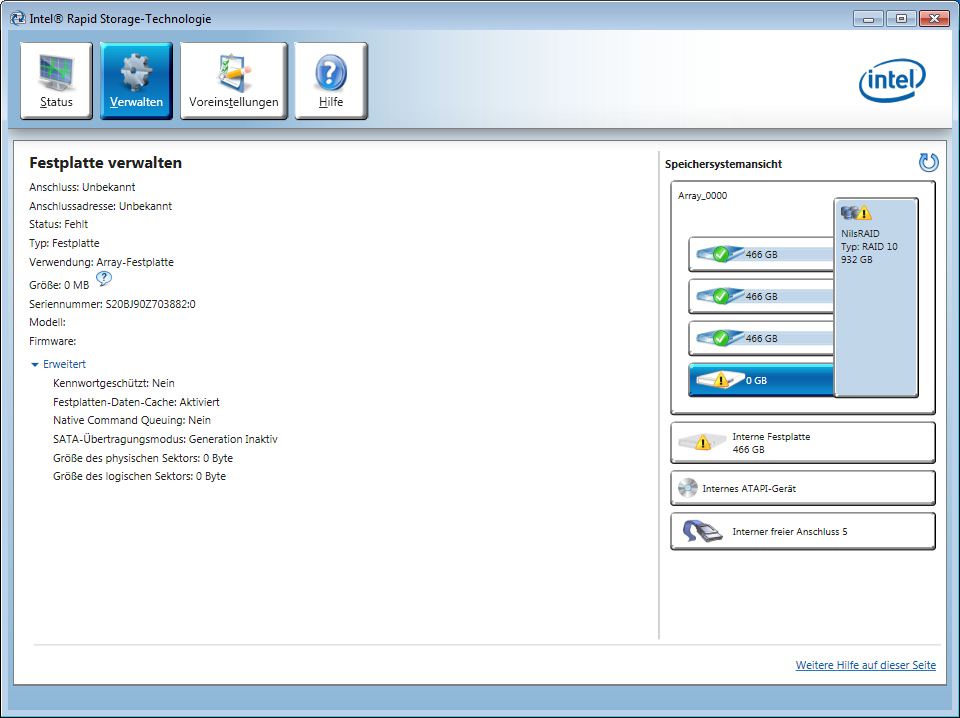Click the warning icon on the 0 GB disk
960x718 pixels.
point(721,380)
